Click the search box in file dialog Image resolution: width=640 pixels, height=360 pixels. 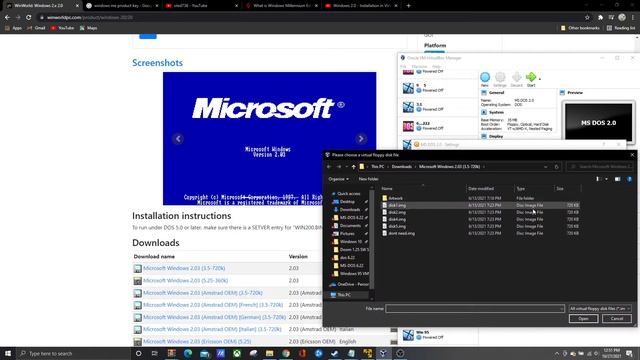coord(599,167)
